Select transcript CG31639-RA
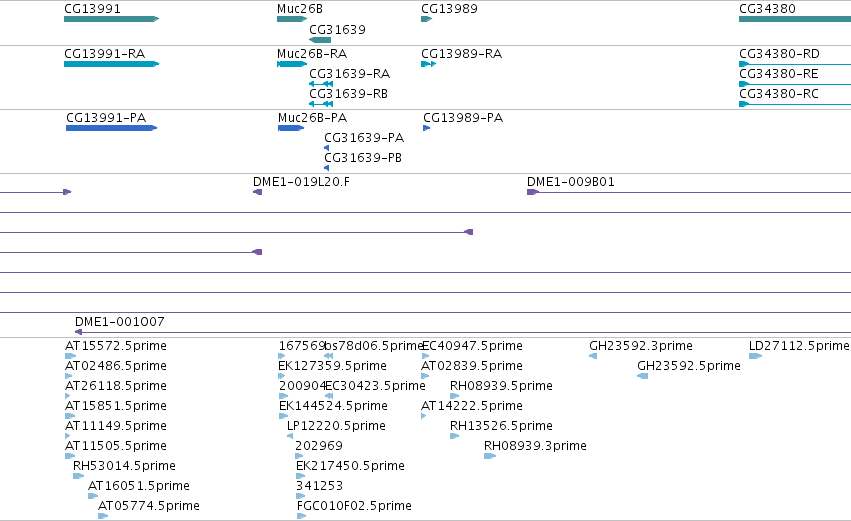The image size is (851, 521). [x=350, y=73]
